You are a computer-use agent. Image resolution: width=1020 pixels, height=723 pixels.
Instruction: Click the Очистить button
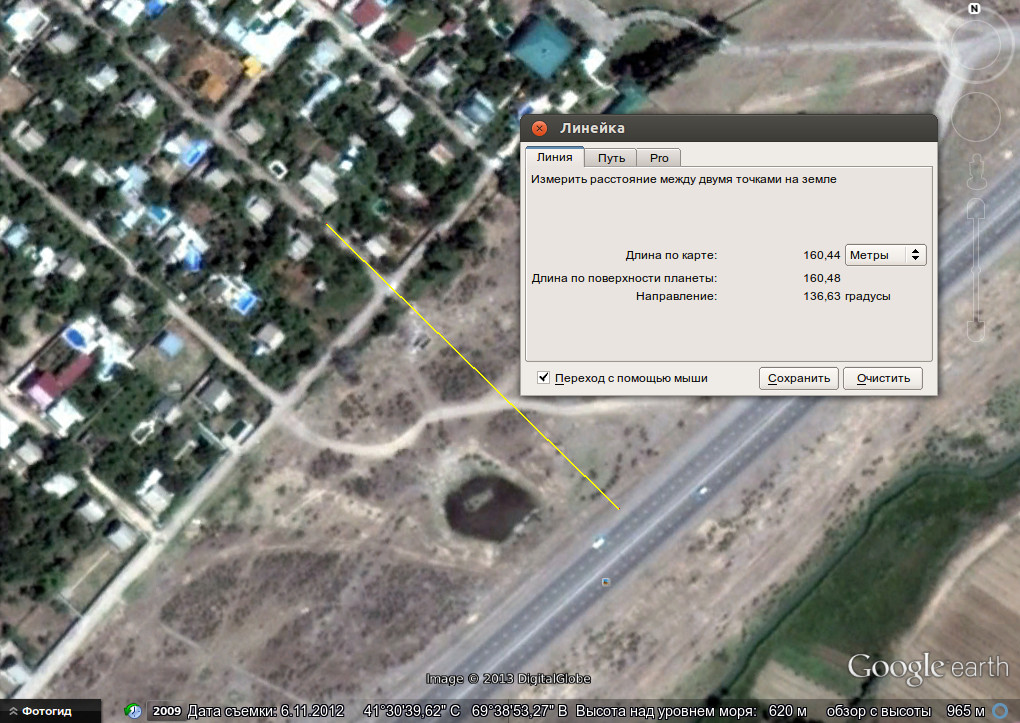[x=882, y=378]
